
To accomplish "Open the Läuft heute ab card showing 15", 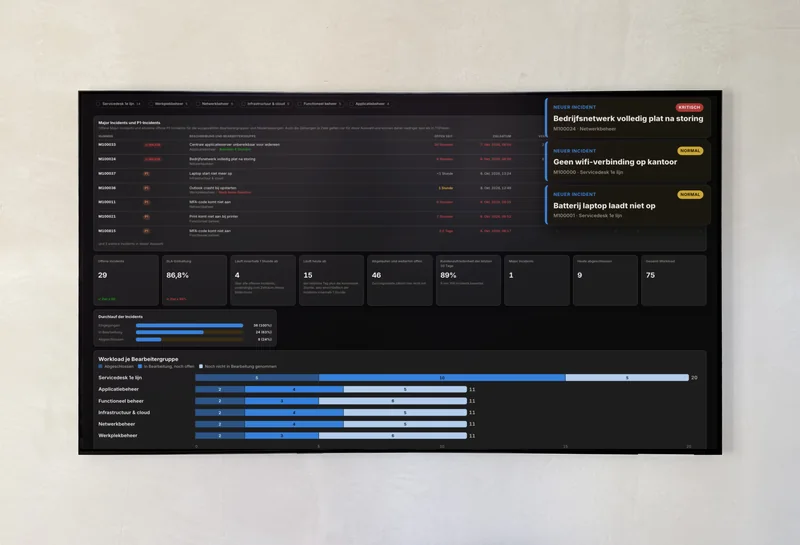I will 331,280.
